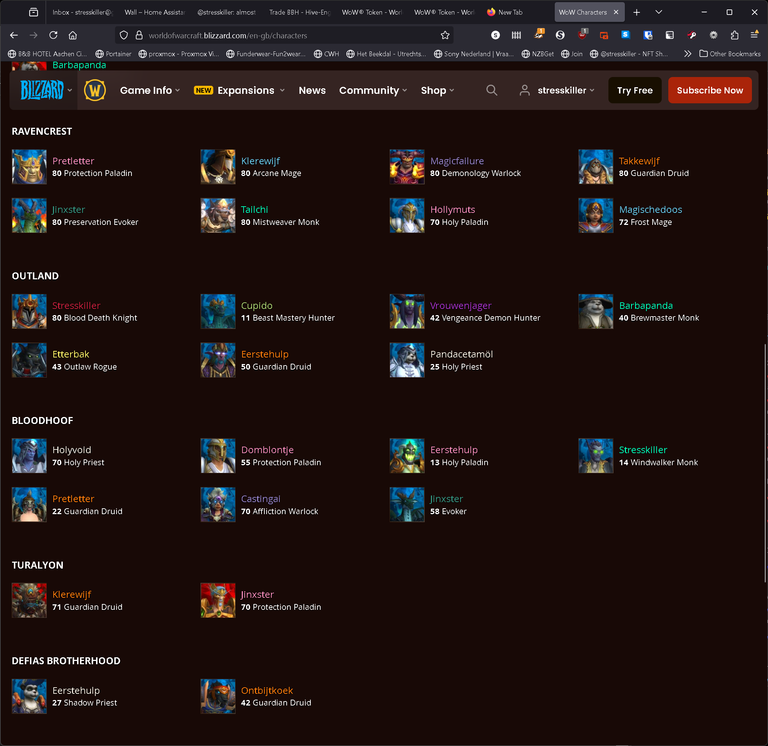Click the Takkewijf Guardian Druid portrait

click(x=596, y=167)
